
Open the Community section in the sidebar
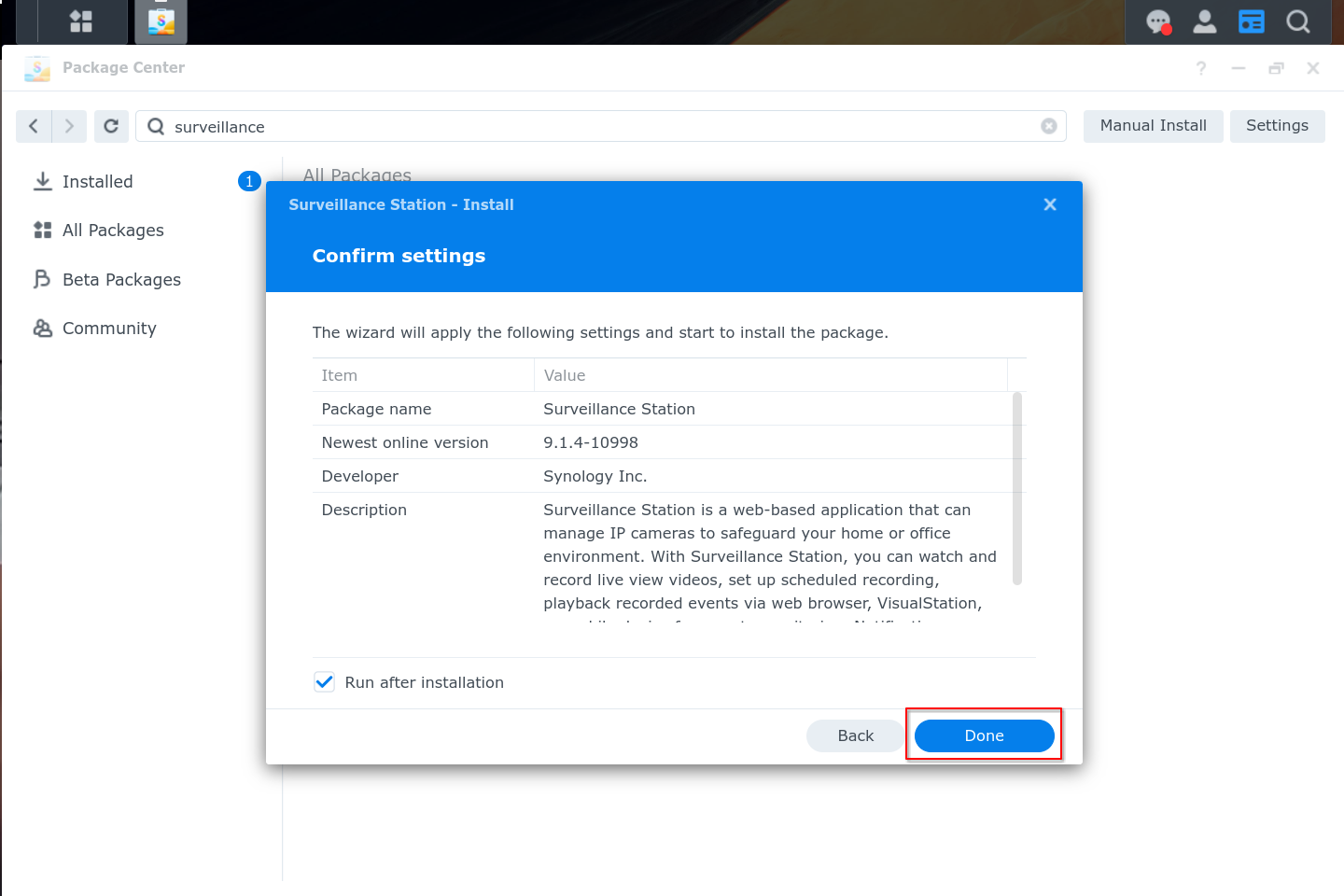(x=109, y=329)
